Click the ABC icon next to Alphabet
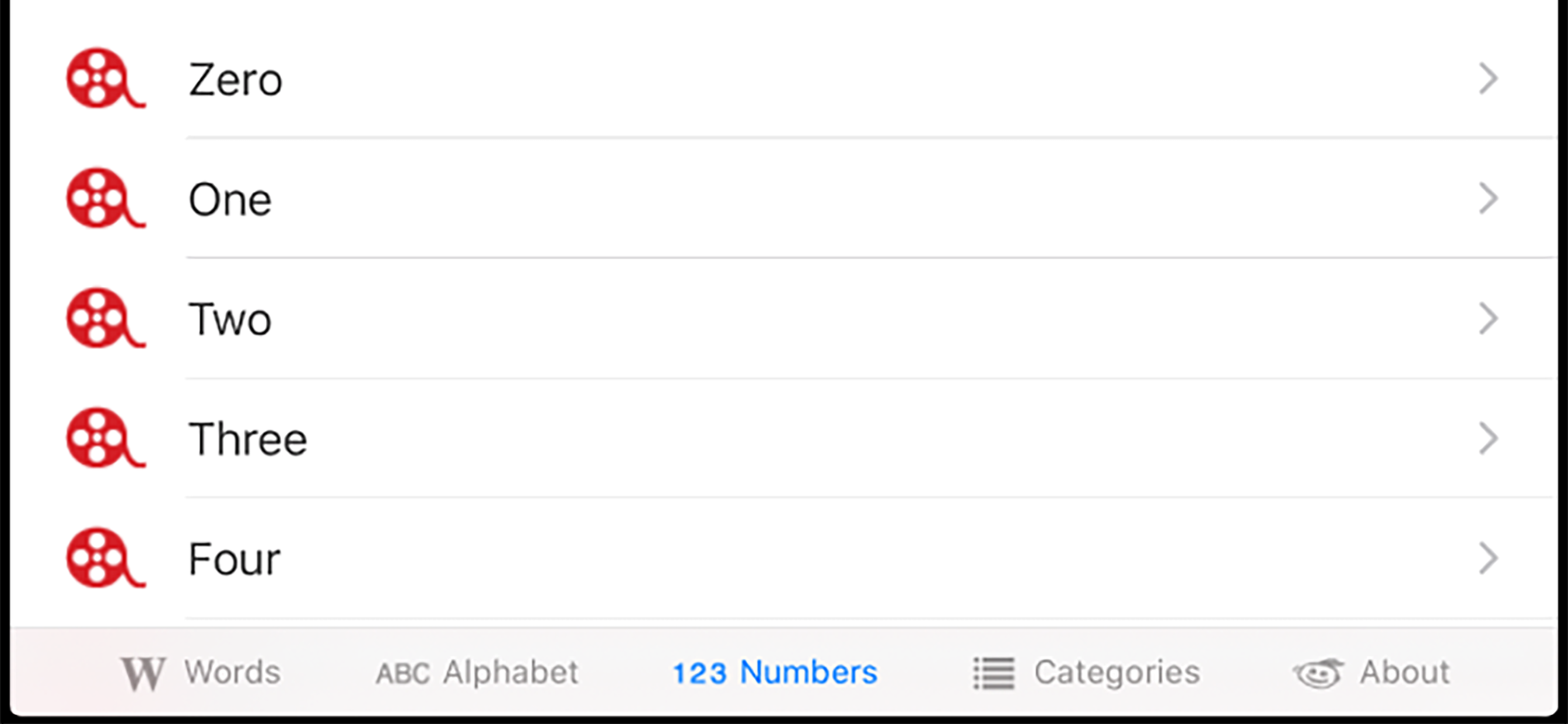This screenshot has width=1568, height=724. pos(403,673)
